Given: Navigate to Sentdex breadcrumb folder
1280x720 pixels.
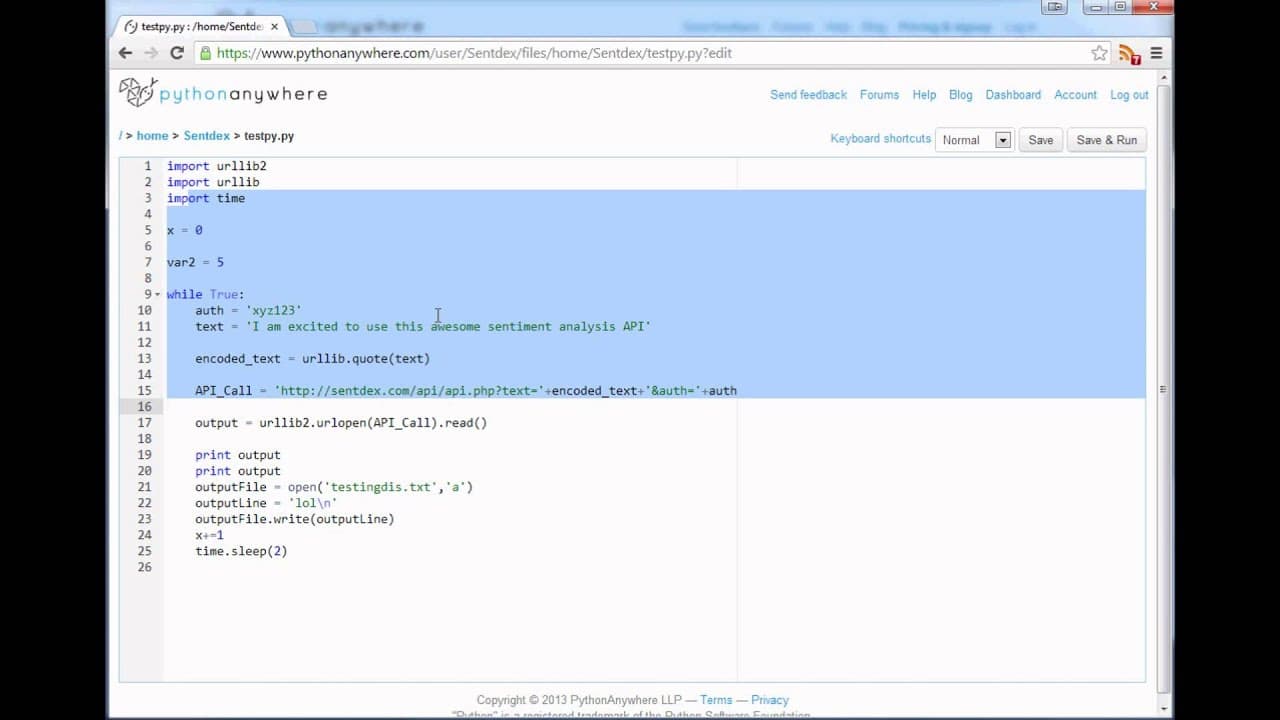Looking at the screenshot, I should [206, 135].
